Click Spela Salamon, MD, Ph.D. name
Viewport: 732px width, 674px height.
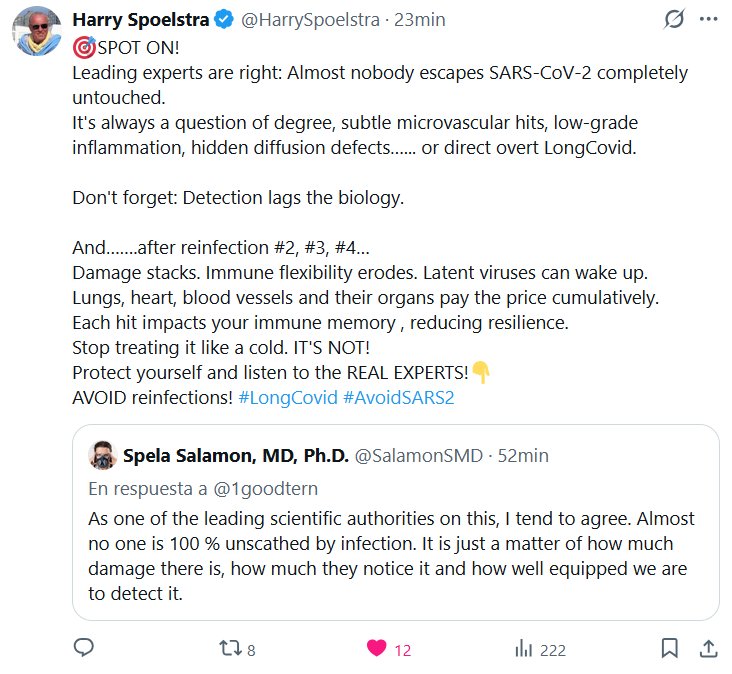(x=235, y=456)
